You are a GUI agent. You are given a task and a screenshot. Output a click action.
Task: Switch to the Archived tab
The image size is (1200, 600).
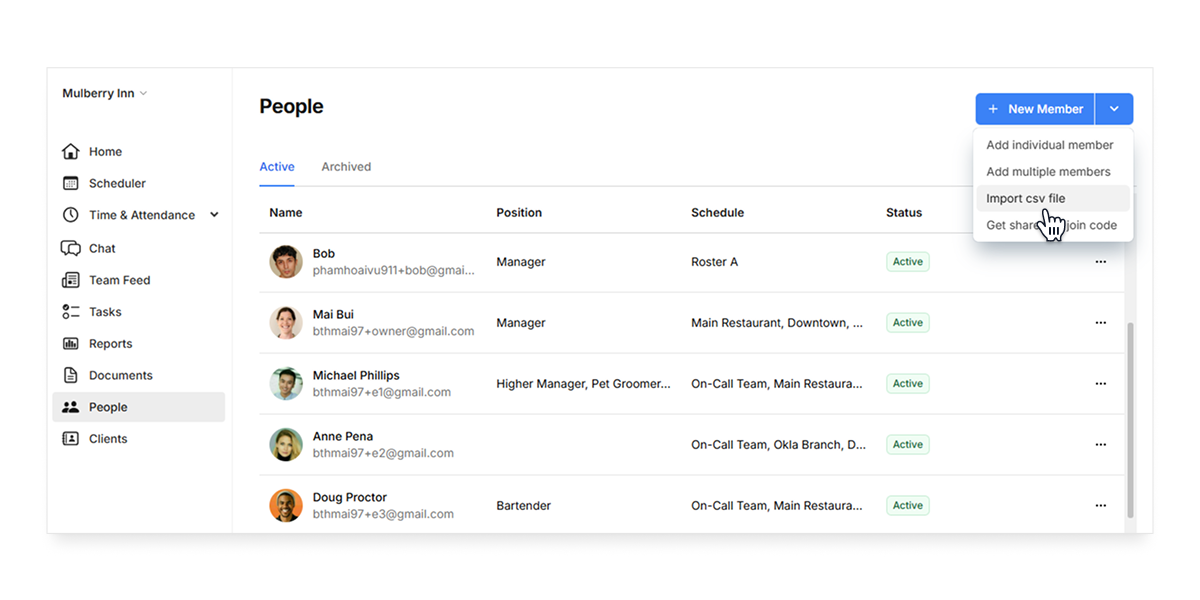346,166
